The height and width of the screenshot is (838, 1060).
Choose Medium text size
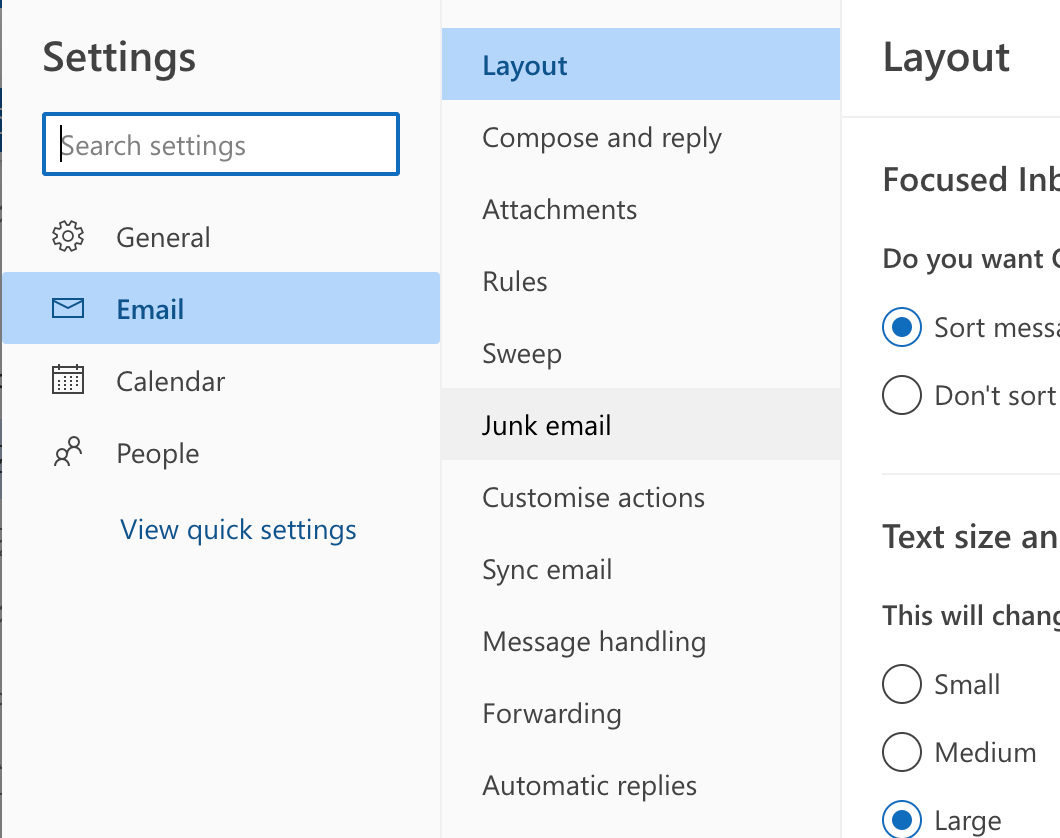tap(902, 752)
